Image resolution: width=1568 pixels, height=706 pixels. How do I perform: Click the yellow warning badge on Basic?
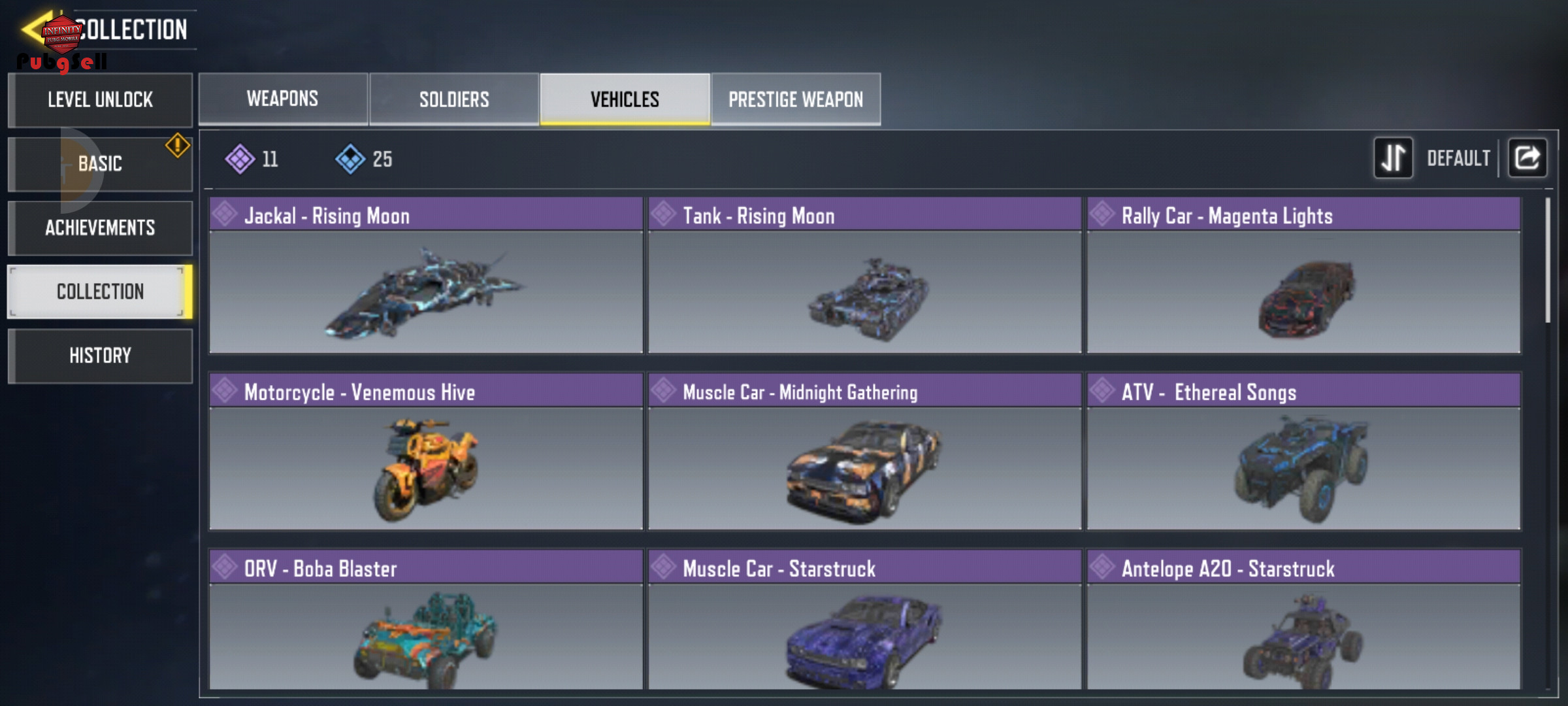pos(178,145)
